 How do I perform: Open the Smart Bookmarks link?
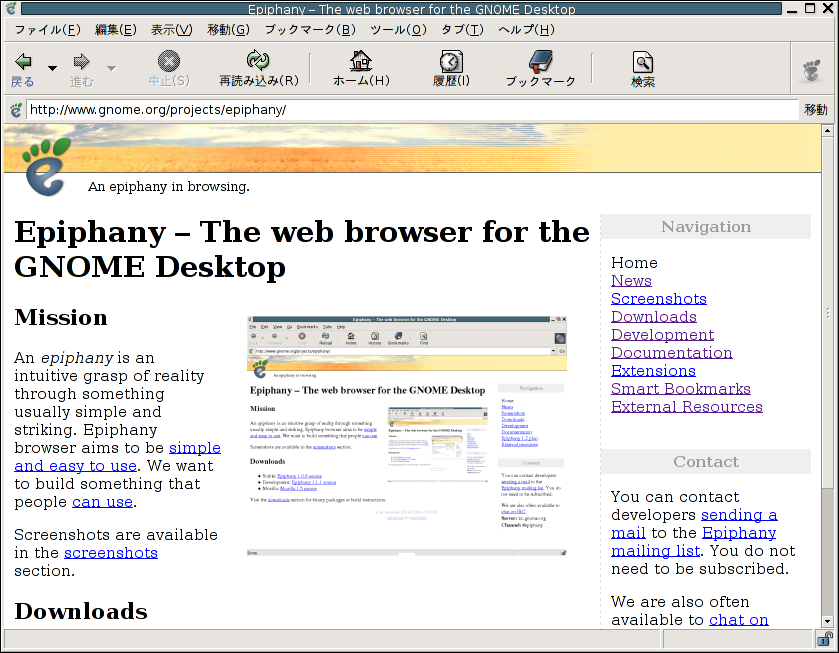(681, 389)
